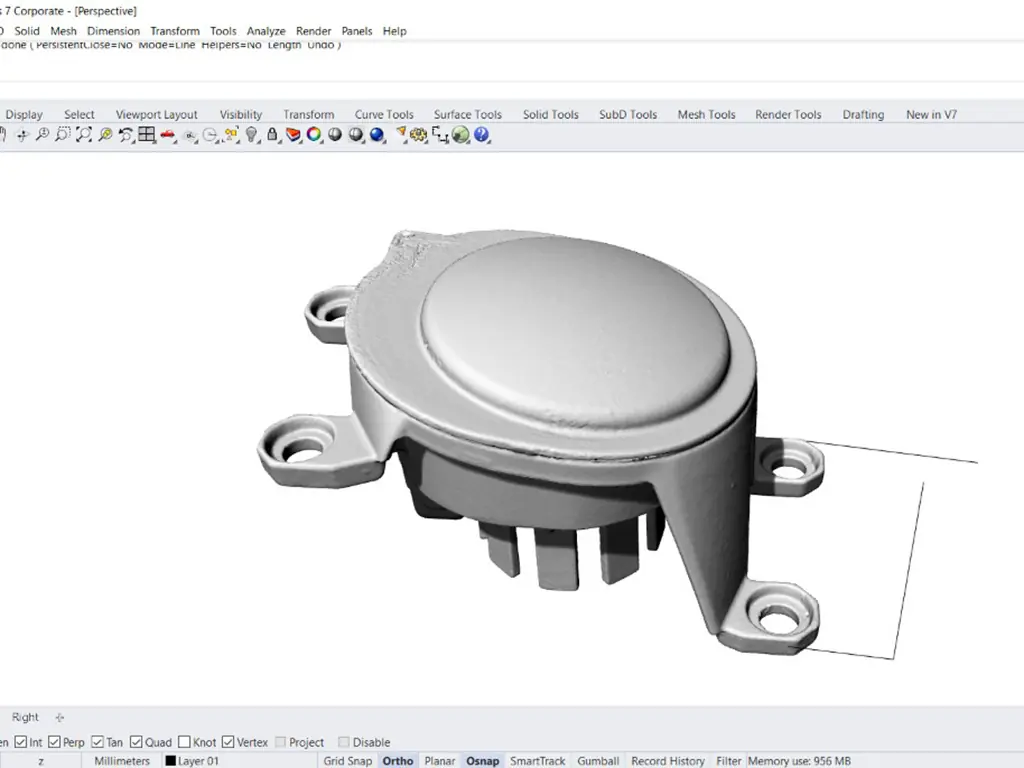Click the lock objects padlock icon
Image resolution: width=1024 pixels, height=768 pixels.
[273, 135]
